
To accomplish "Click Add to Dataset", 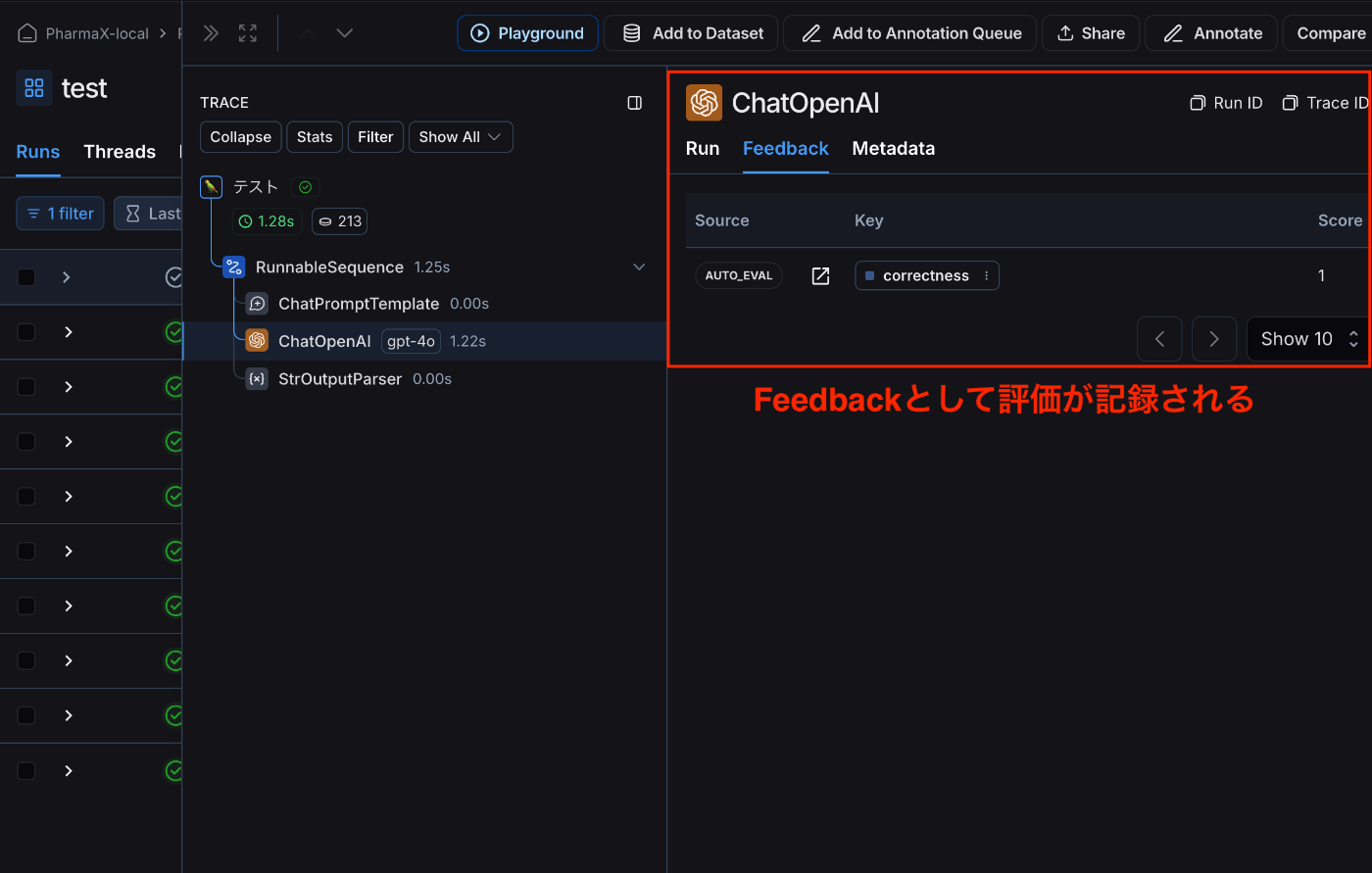I will (691, 33).
